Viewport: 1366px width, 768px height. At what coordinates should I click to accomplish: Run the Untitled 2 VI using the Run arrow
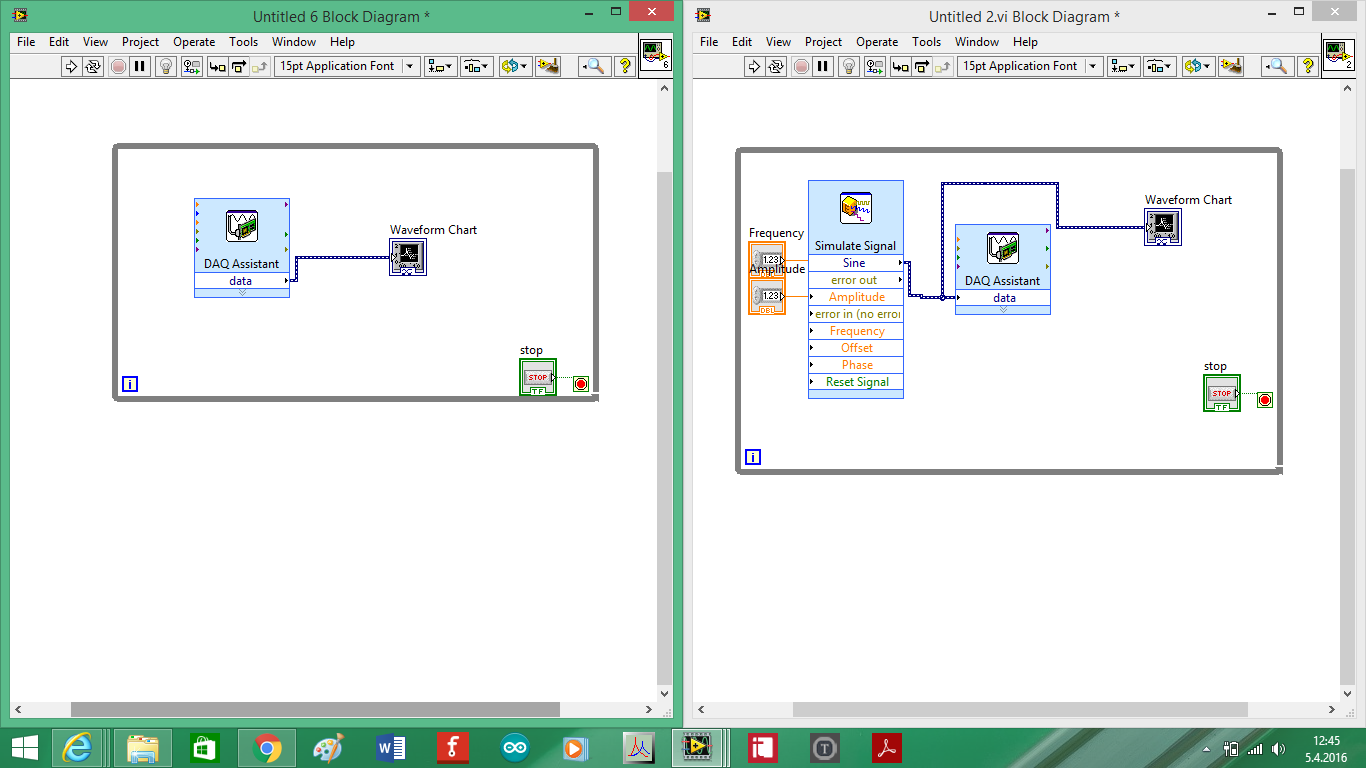(753, 66)
